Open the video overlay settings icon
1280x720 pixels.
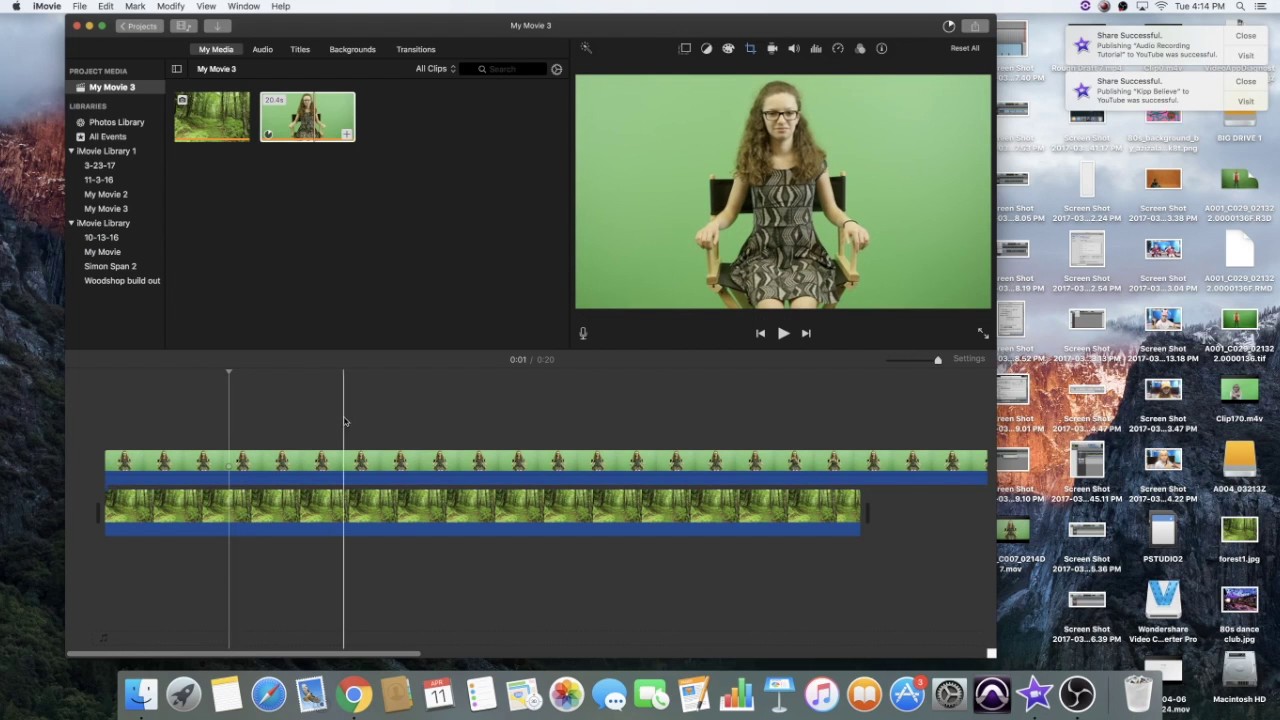[685, 48]
